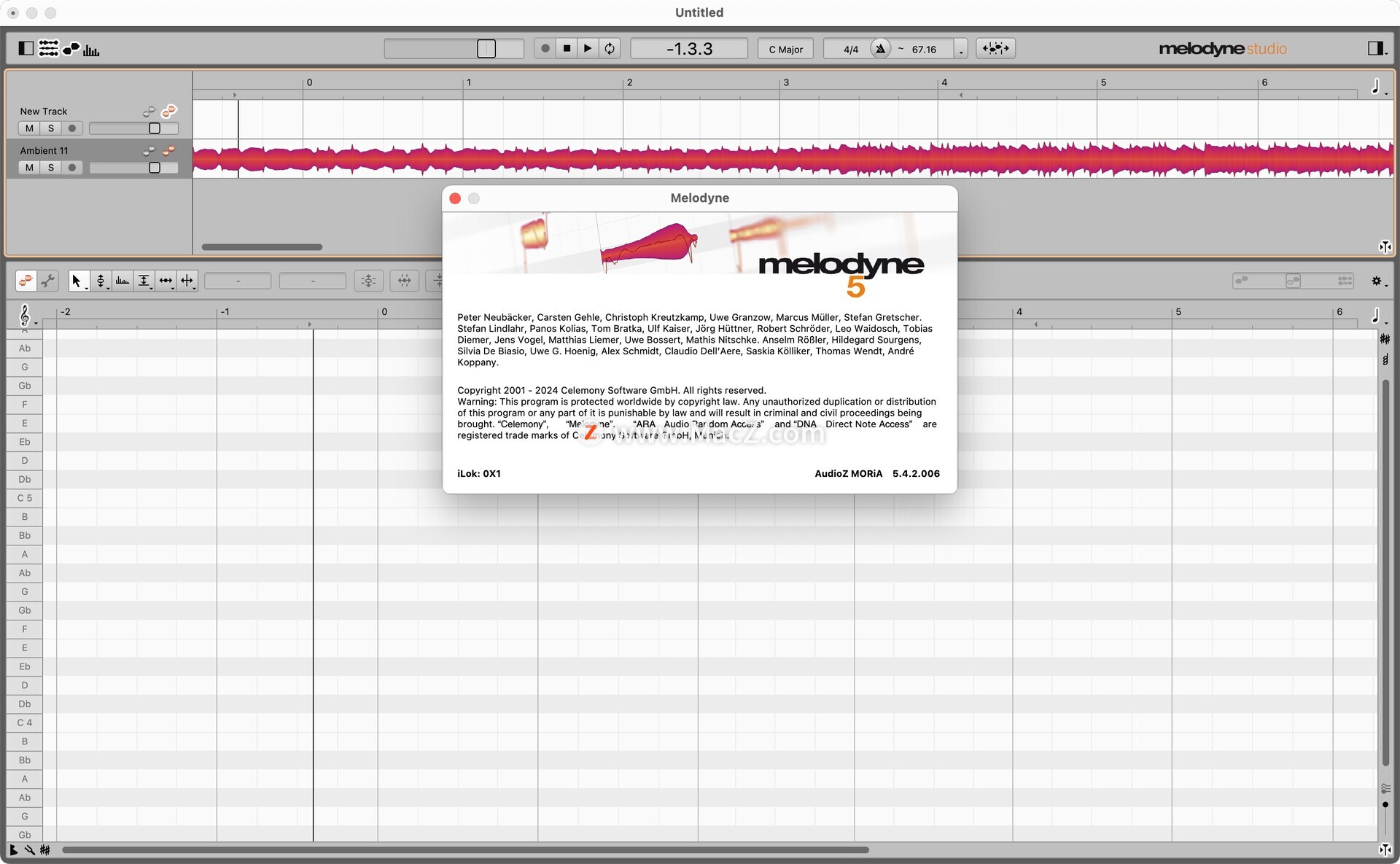Mute the Ambient 11 track
1400x864 pixels.
click(29, 168)
